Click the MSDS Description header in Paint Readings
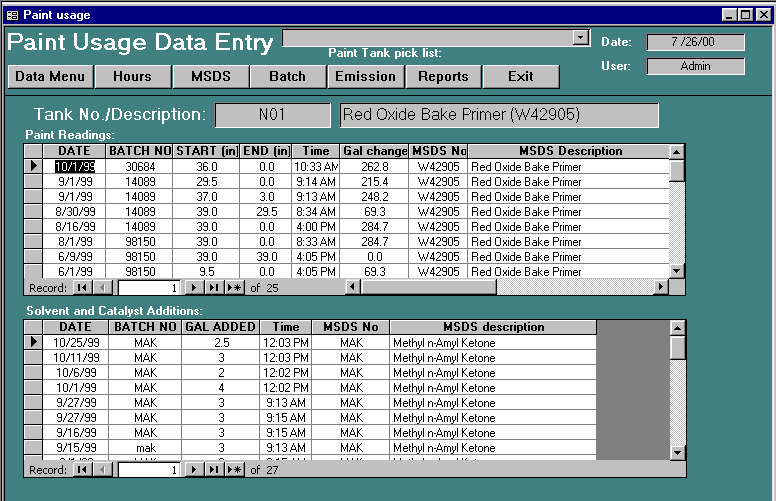 pyautogui.click(x=570, y=151)
